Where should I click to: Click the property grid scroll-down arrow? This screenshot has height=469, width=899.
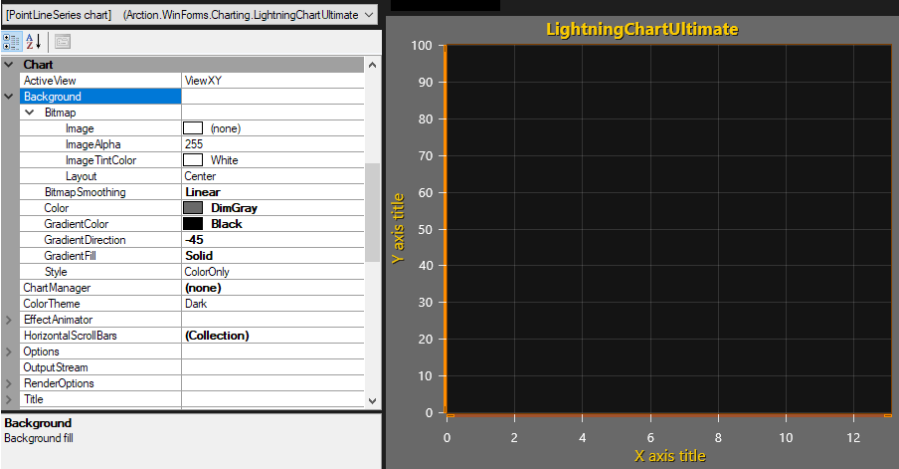pyautogui.click(x=372, y=401)
